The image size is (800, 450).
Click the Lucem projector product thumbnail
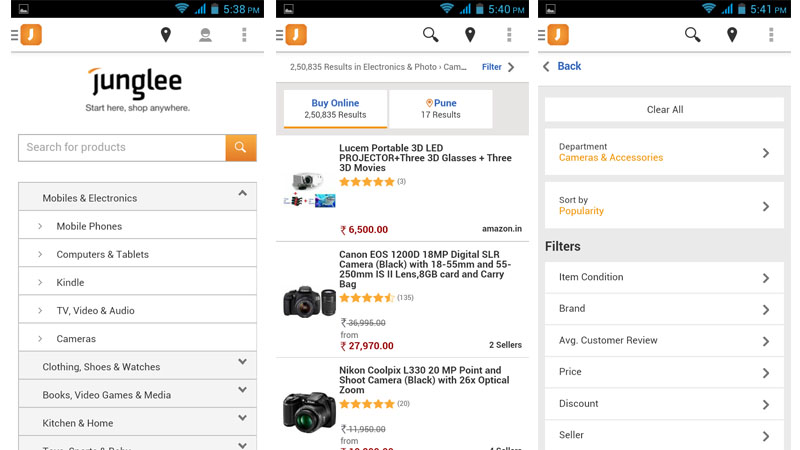click(309, 190)
